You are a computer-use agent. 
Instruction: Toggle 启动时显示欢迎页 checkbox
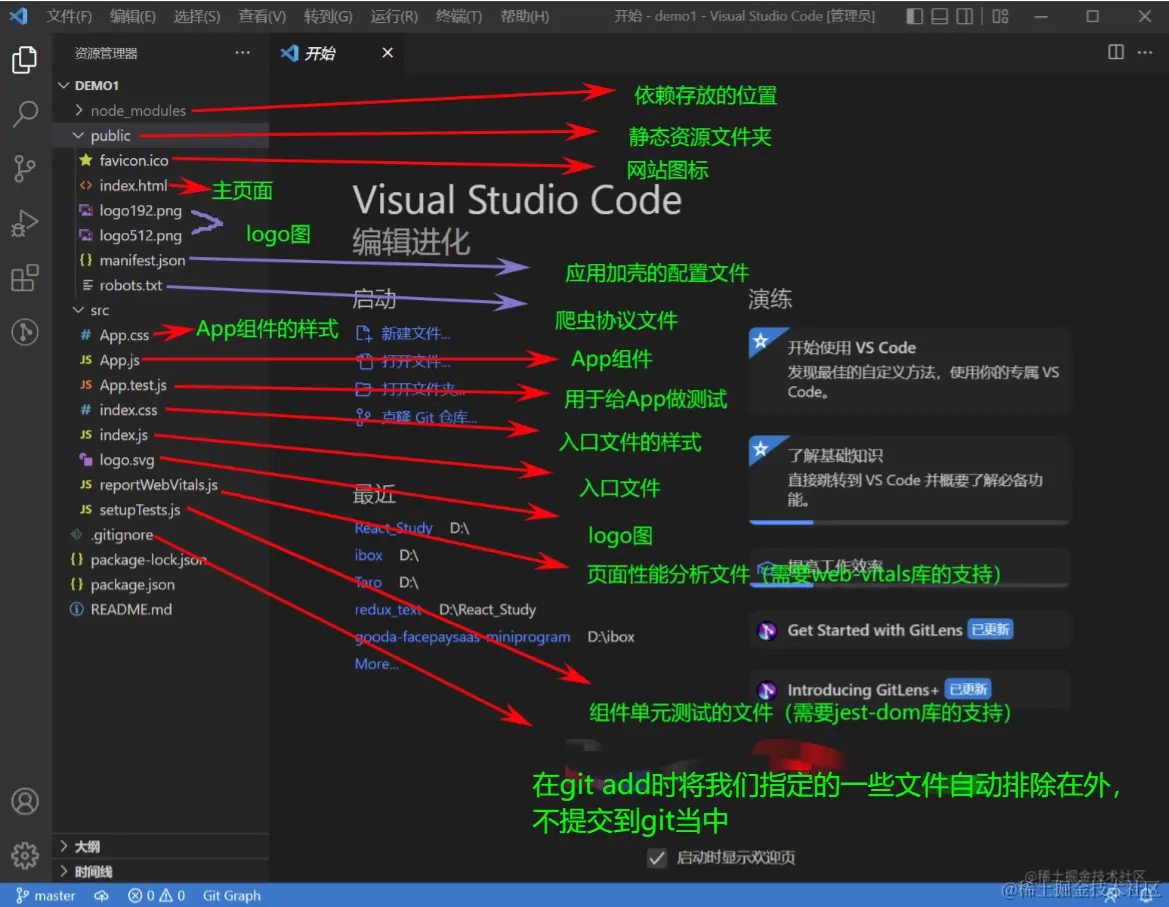(656, 858)
